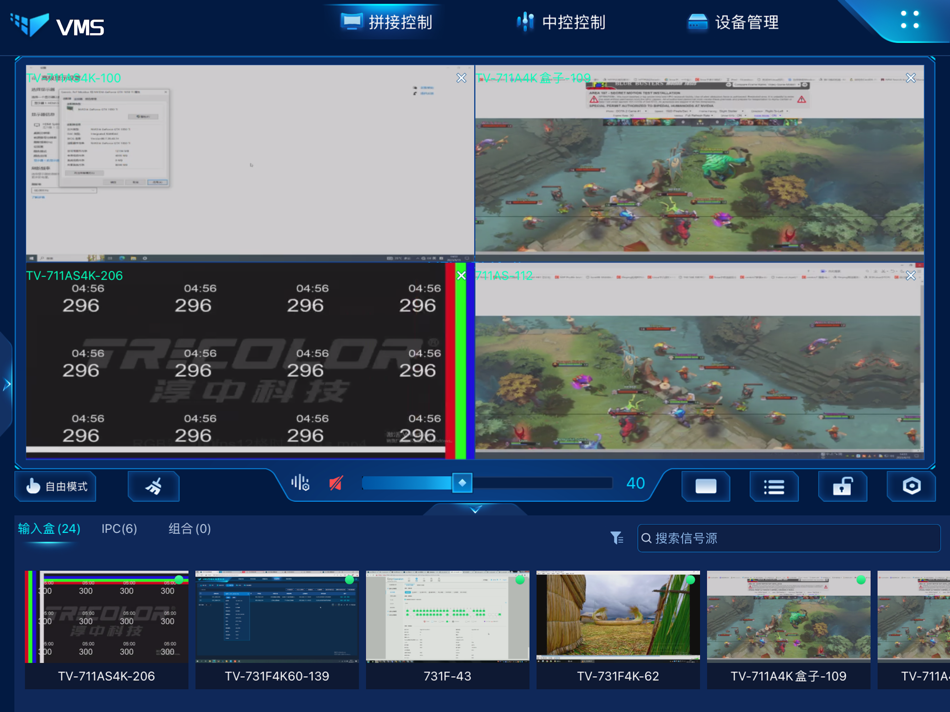Image resolution: width=950 pixels, height=712 pixels.
Task: Click the filter icon
Action: point(617,537)
